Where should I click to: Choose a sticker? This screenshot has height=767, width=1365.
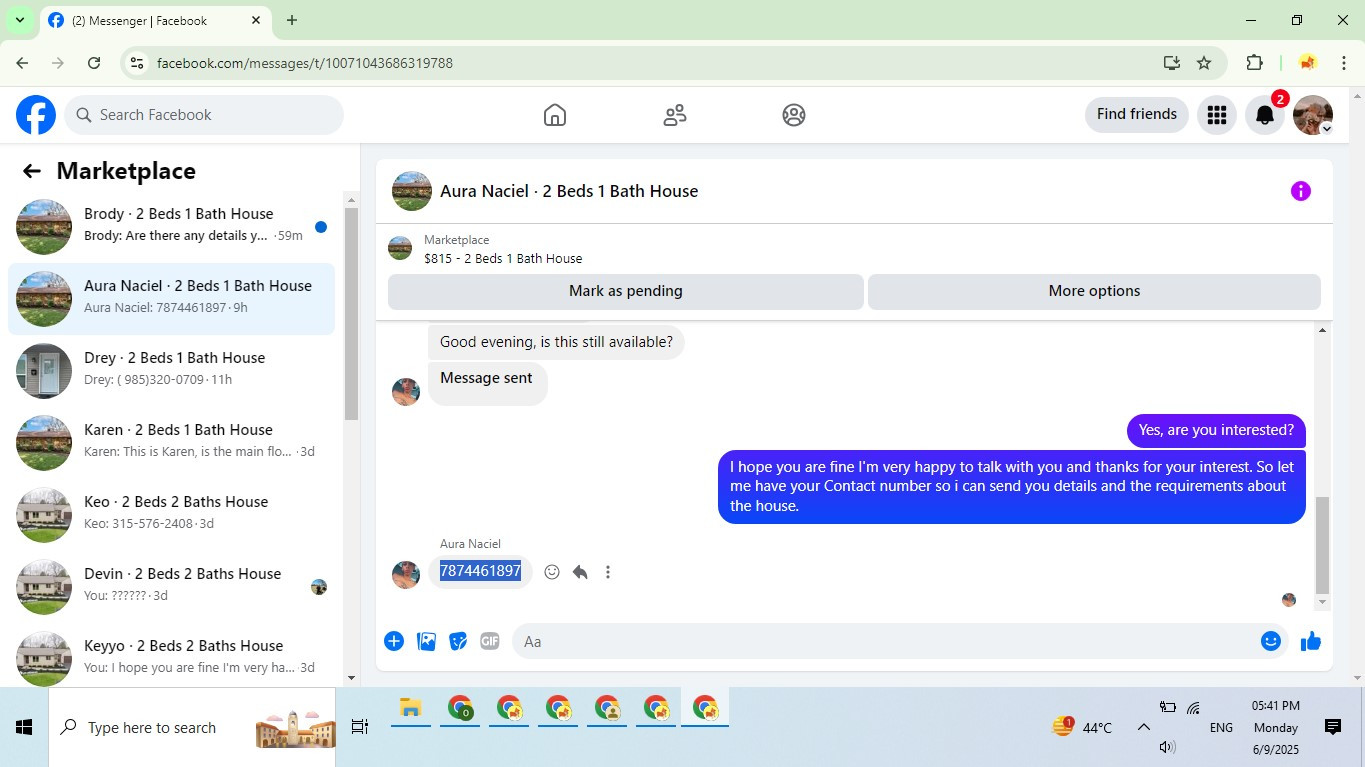(x=458, y=641)
